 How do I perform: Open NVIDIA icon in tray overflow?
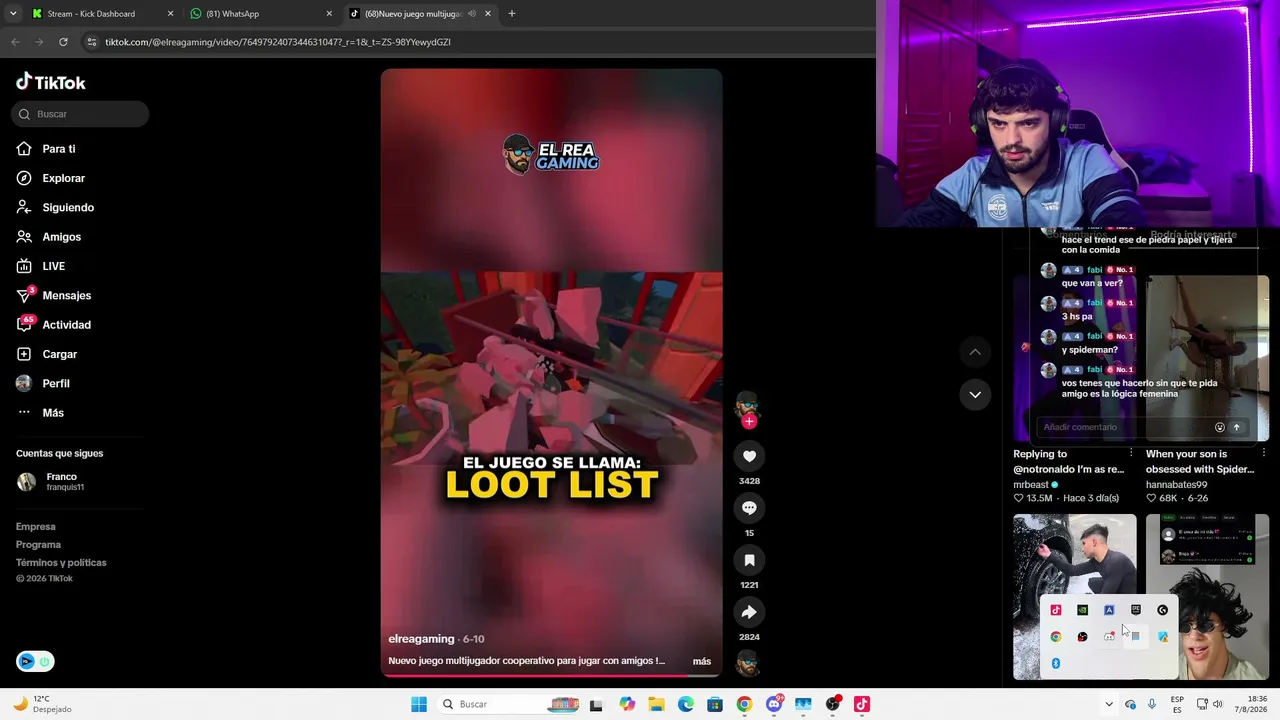(1082, 610)
